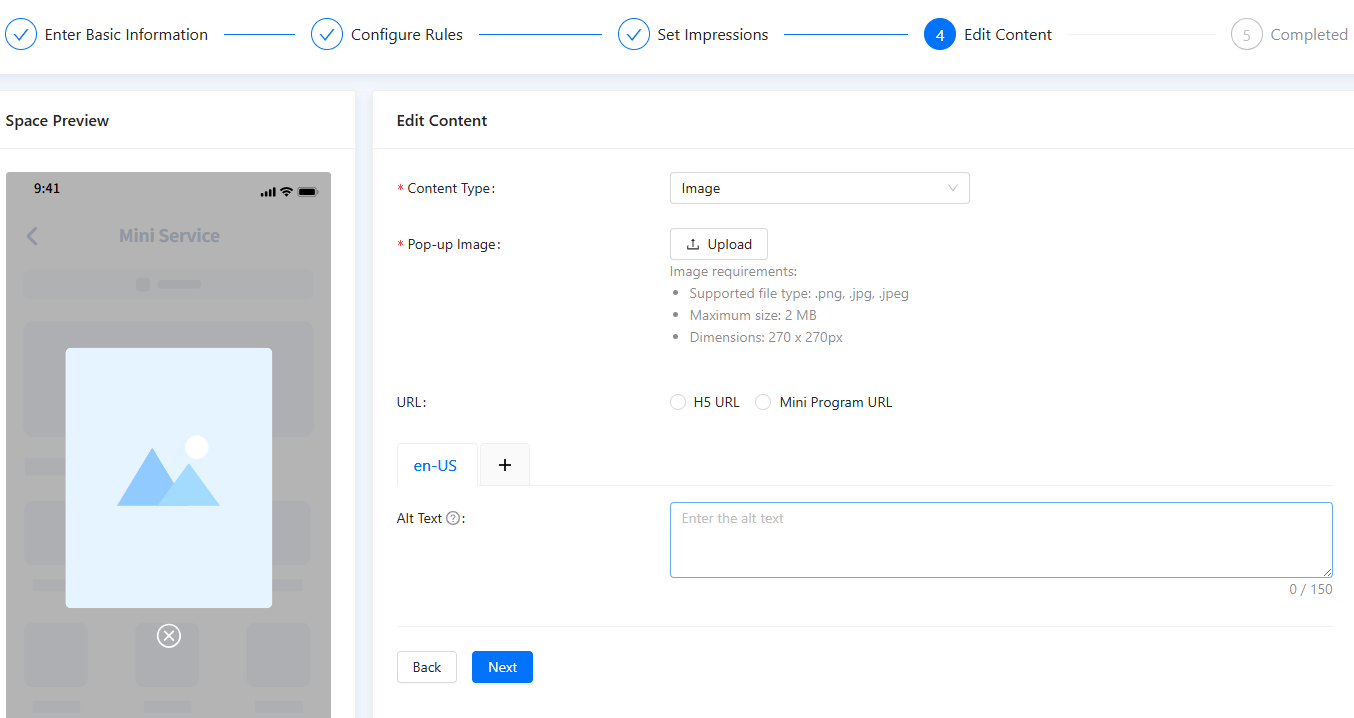This screenshot has height=718, width=1354.
Task: Click the Upload button
Action: pos(719,244)
